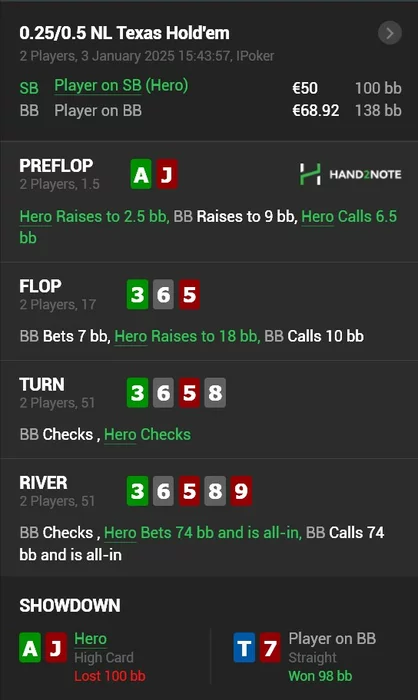Screen dimensions: 418x700
Task: Click the Hero's showdown Ace card
Action: tap(30, 647)
